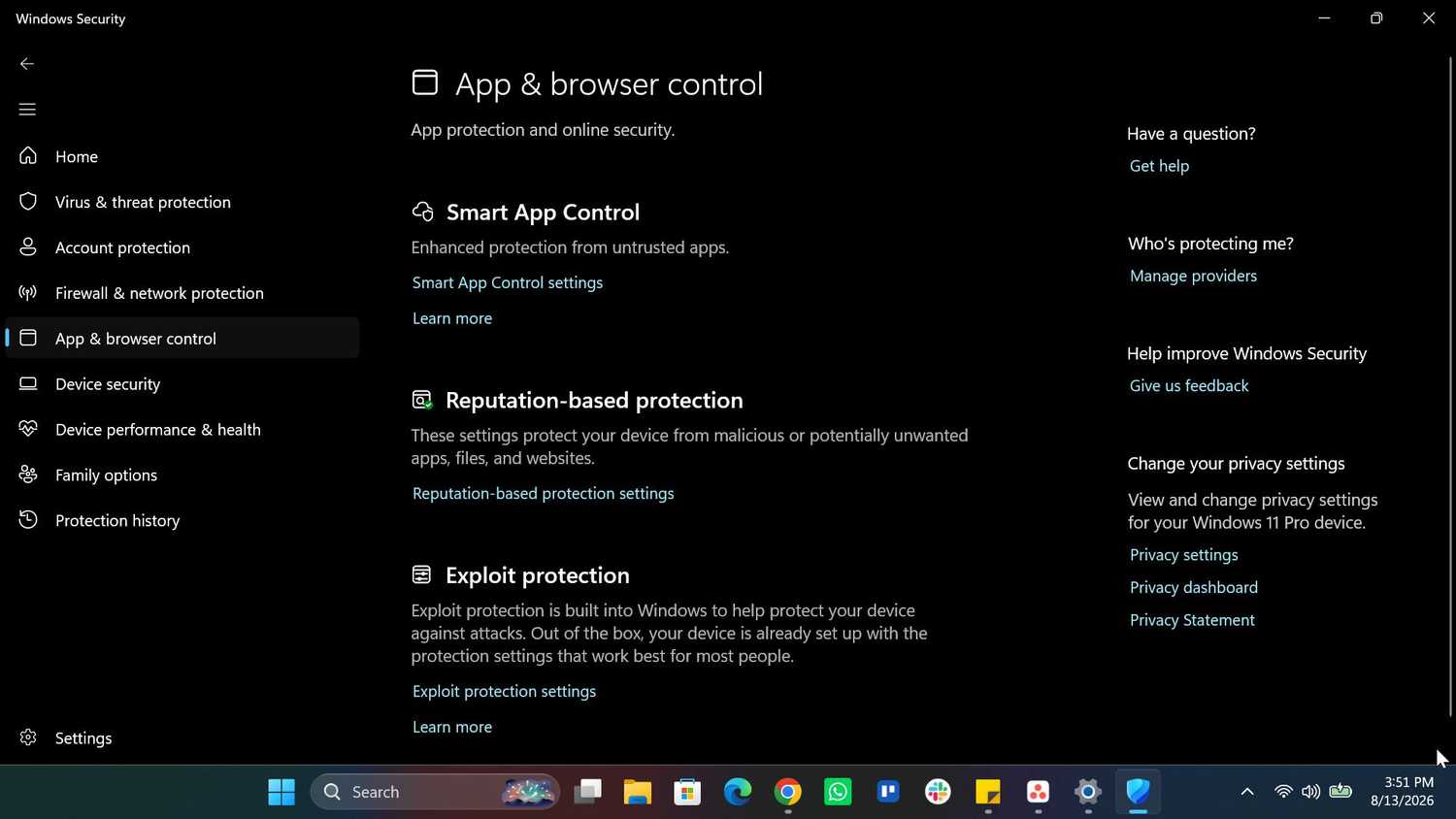Click Get help link
Viewport: 1456px width, 819px height.
click(x=1159, y=166)
